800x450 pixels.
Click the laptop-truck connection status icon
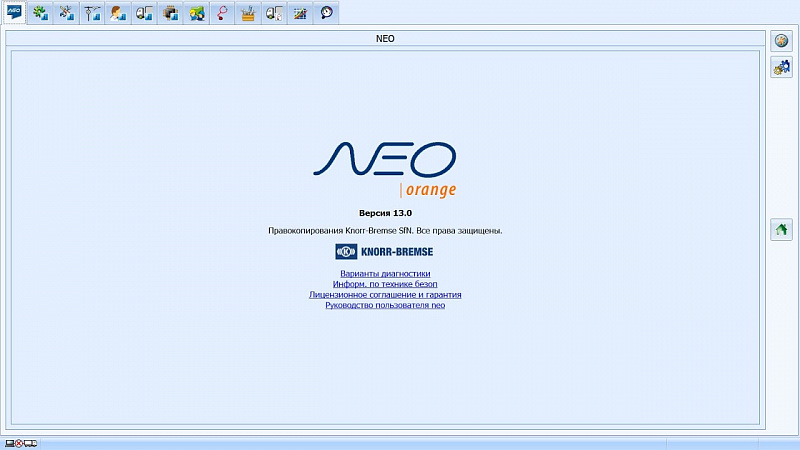pyautogui.click(x=21, y=443)
